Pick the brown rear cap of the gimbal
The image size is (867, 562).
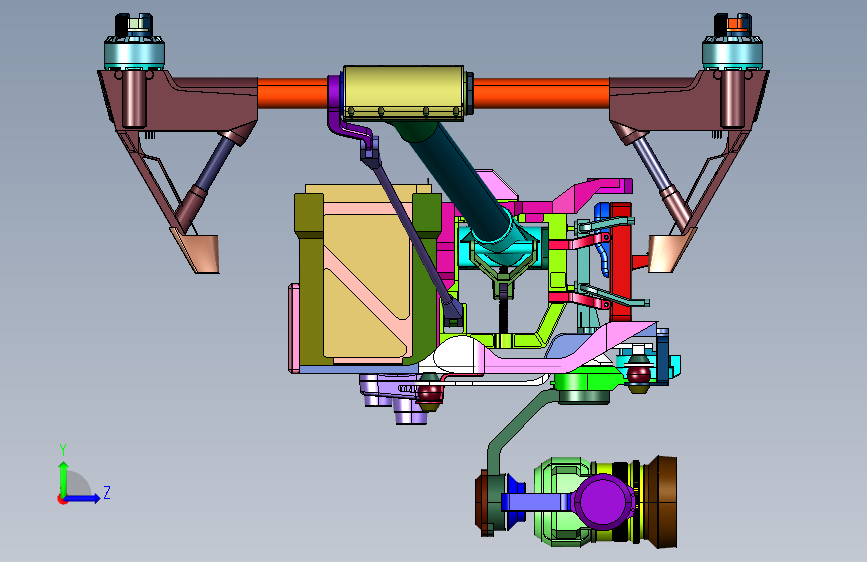tap(484, 502)
